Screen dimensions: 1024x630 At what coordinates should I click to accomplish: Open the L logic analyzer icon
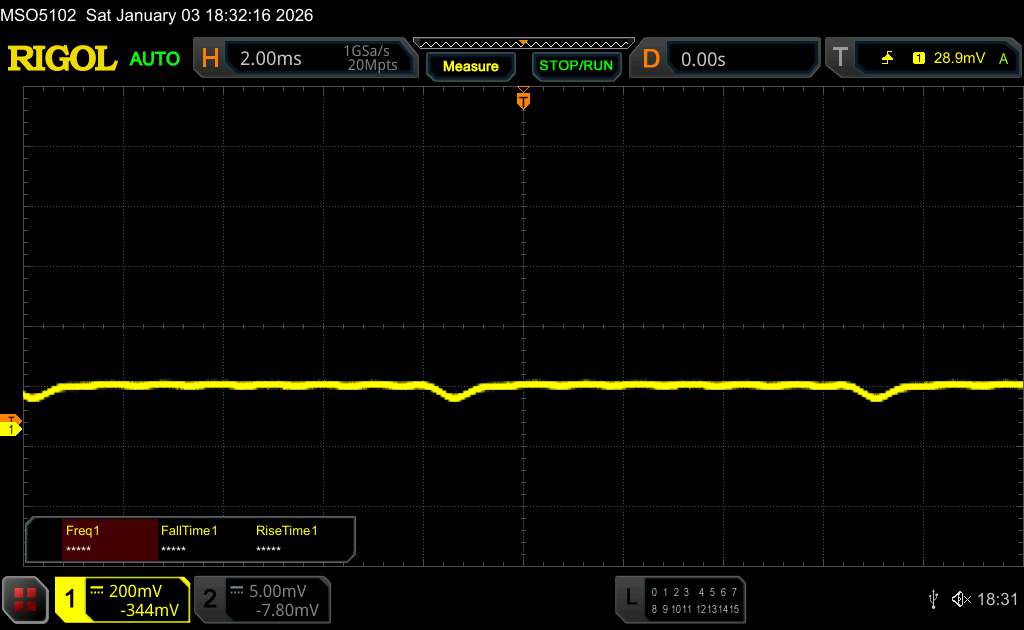[x=631, y=598]
